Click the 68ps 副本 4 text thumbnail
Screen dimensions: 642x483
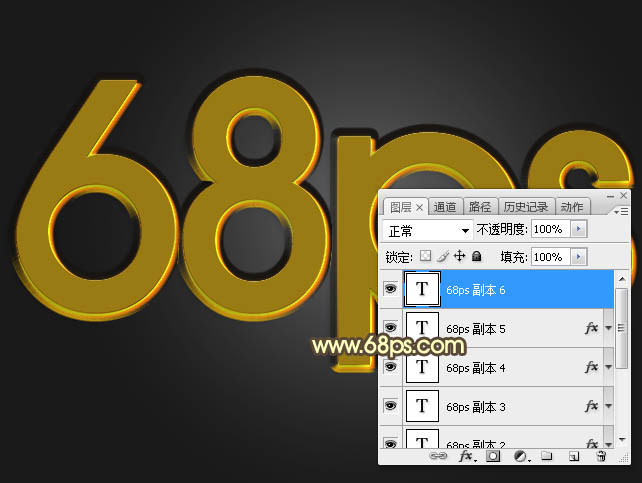pyautogui.click(x=422, y=367)
